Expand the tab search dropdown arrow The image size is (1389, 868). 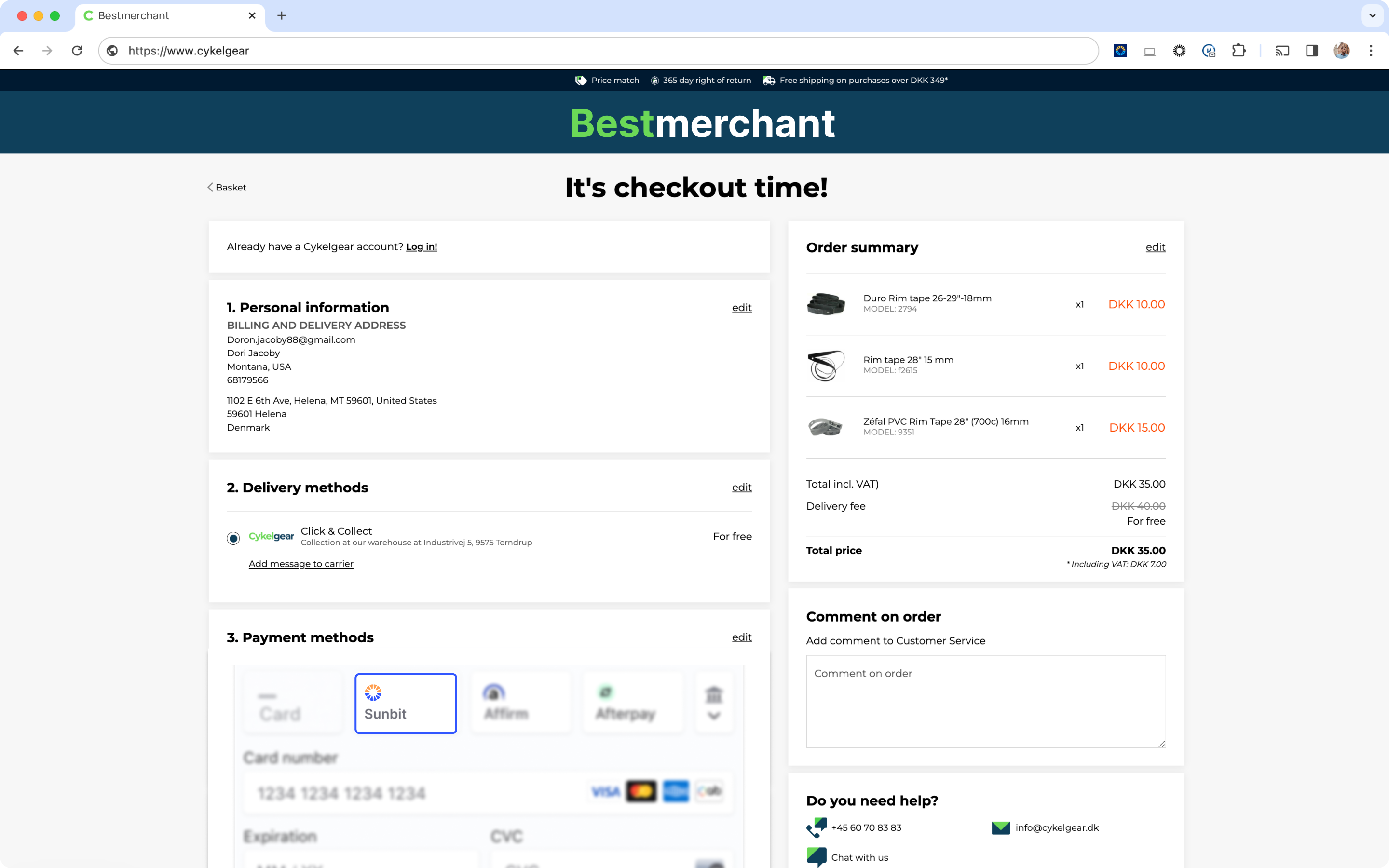click(1372, 15)
